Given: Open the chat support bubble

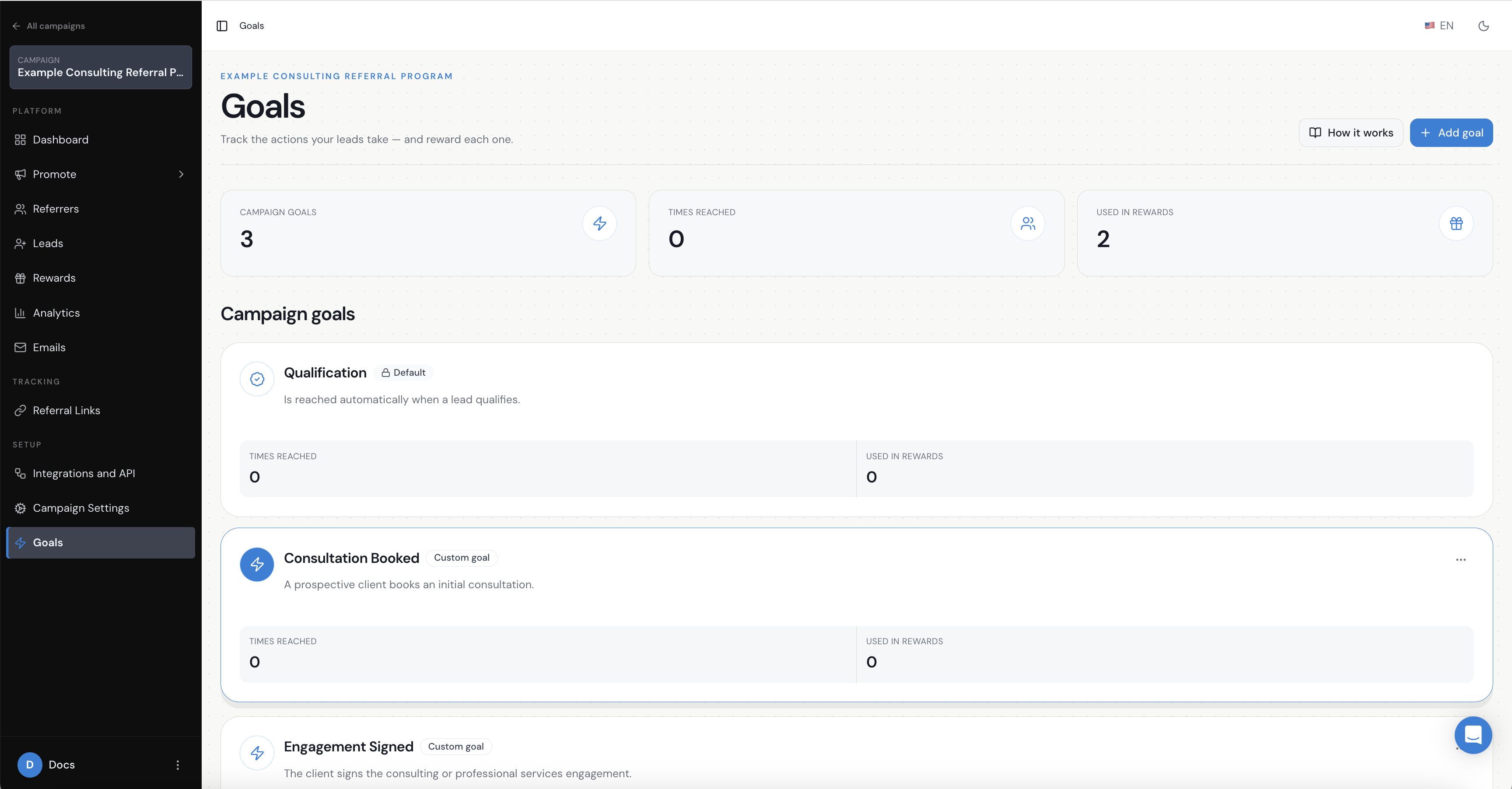Looking at the screenshot, I should click(1473, 735).
